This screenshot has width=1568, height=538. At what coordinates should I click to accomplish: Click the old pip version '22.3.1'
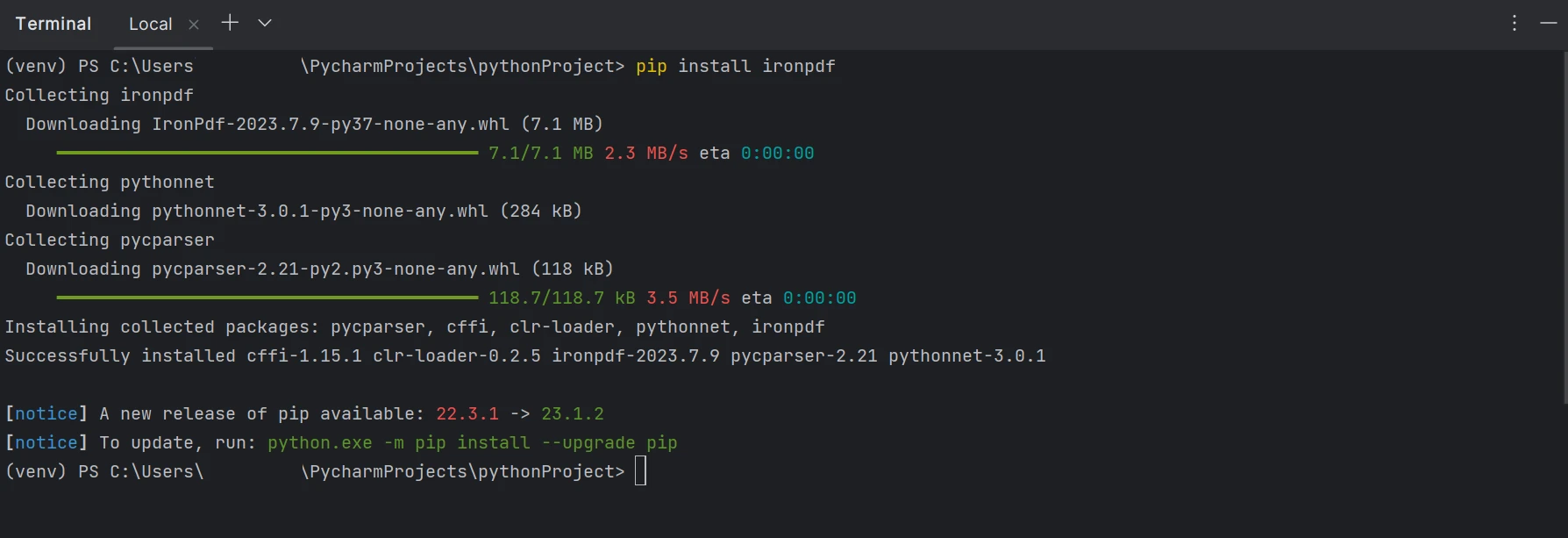pos(467,413)
